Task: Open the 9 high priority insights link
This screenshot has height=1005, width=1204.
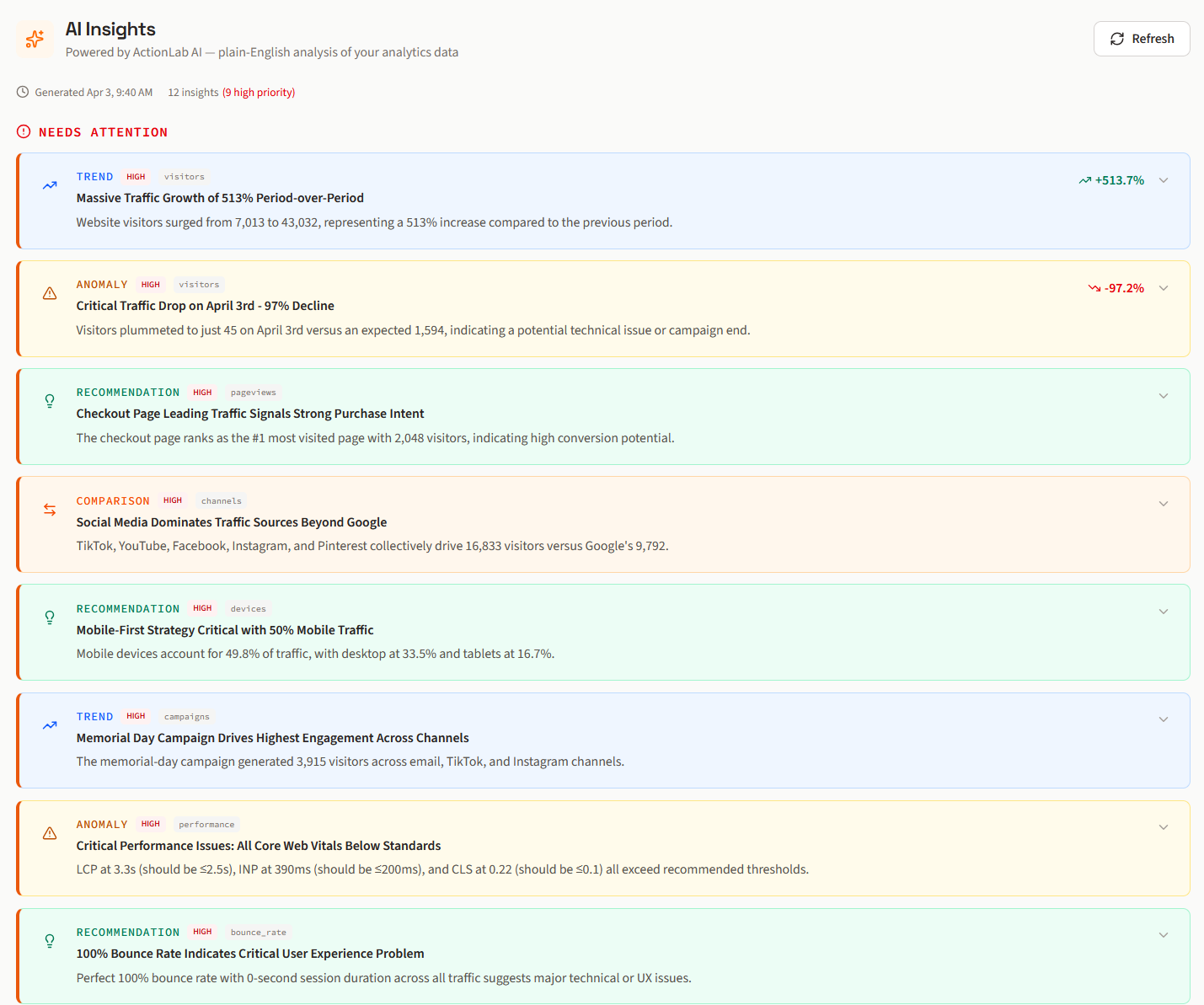Action: click(x=259, y=92)
